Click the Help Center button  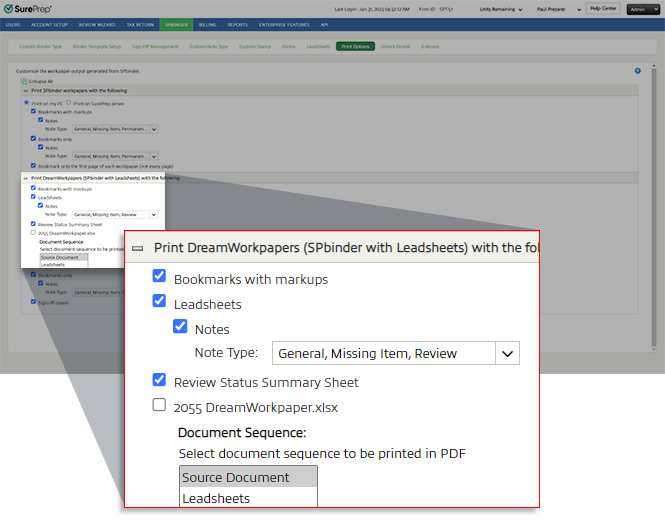[x=602, y=8]
